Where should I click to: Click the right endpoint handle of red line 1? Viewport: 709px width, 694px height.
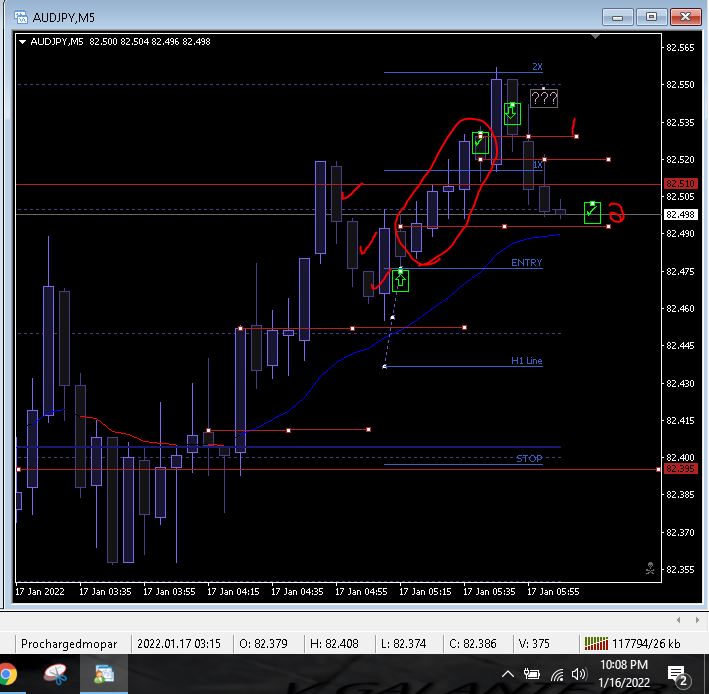pos(576,136)
